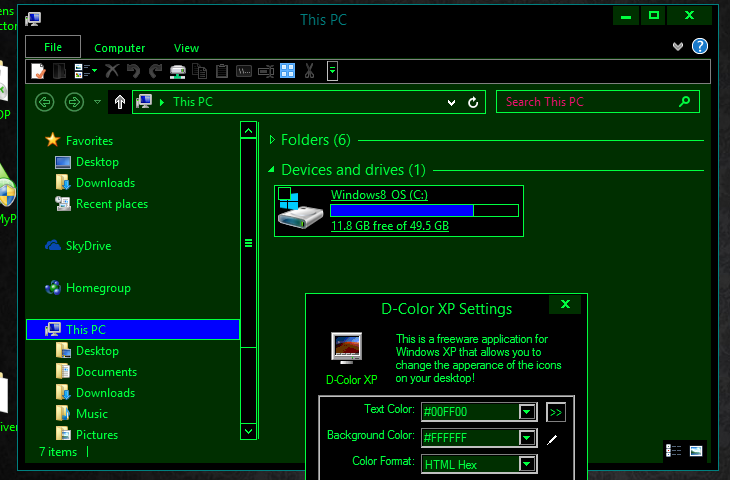Click the >> button beside Text Color
Viewport: 730px width, 480px height.
point(555,412)
